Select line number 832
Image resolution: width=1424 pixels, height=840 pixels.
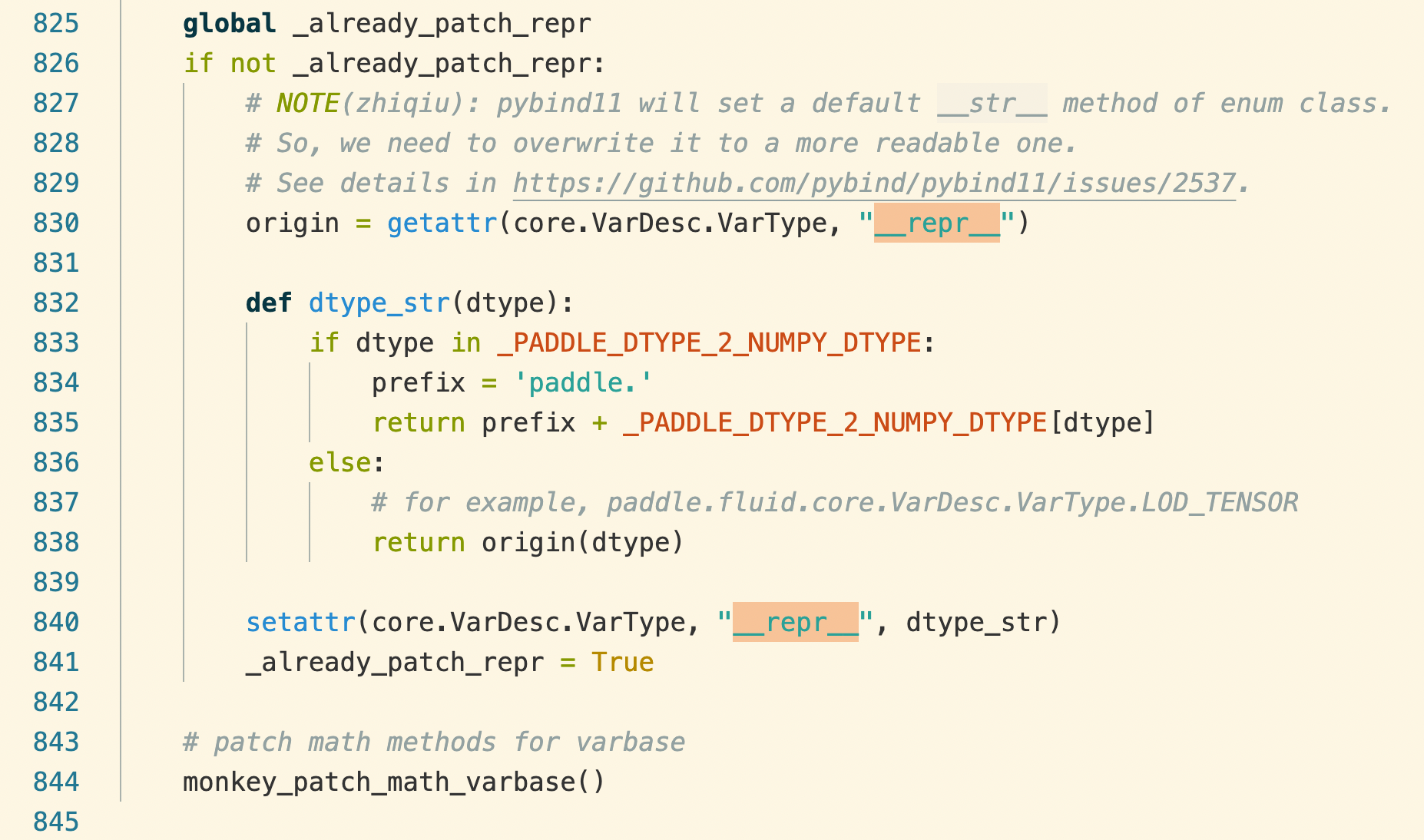[x=56, y=303]
